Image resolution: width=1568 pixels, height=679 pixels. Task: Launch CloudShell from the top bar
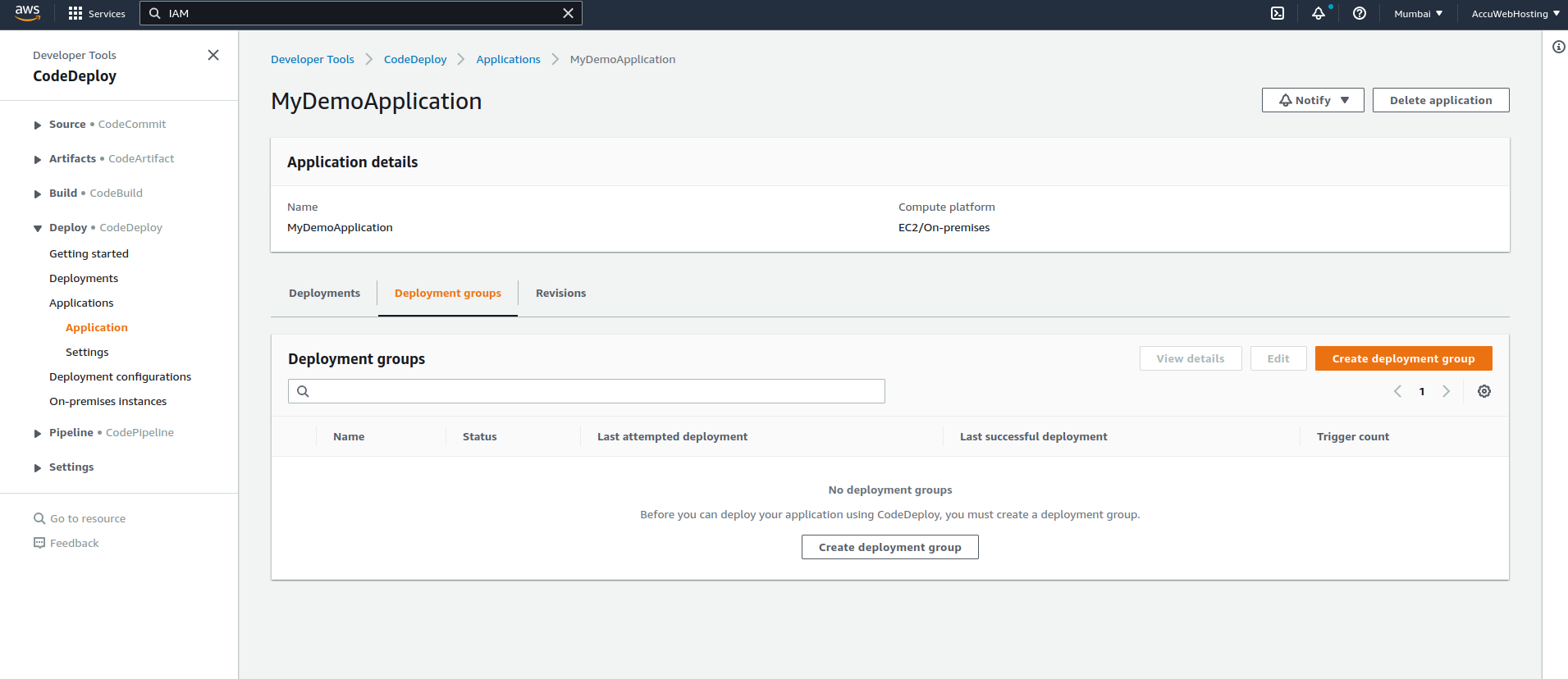click(1278, 13)
